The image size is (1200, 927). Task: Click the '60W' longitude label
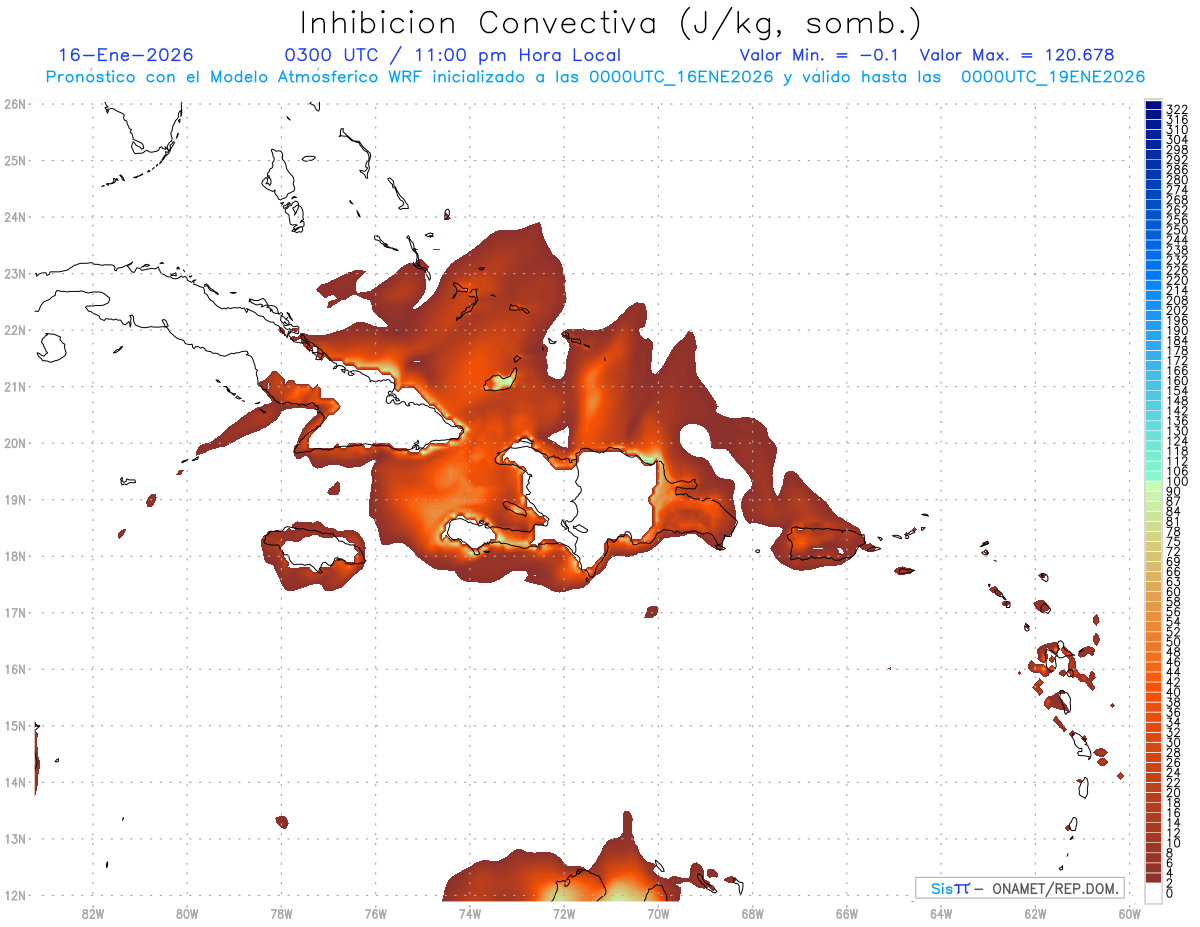tap(1129, 913)
